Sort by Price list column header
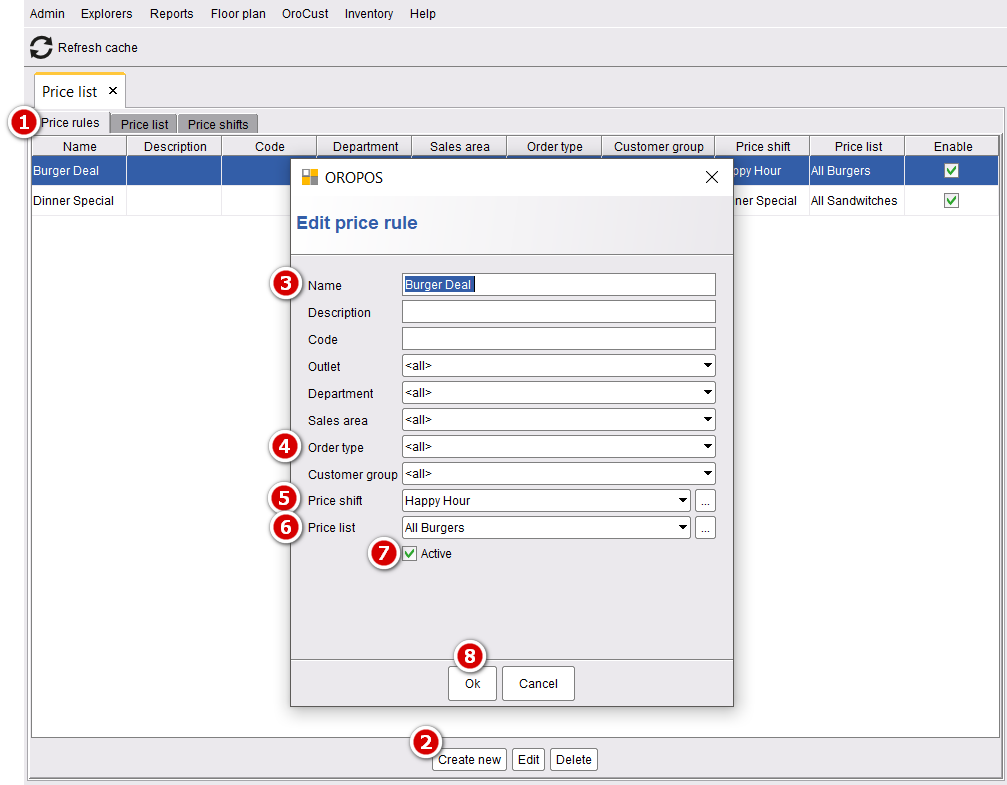This screenshot has width=1007, height=785. click(x=857, y=146)
